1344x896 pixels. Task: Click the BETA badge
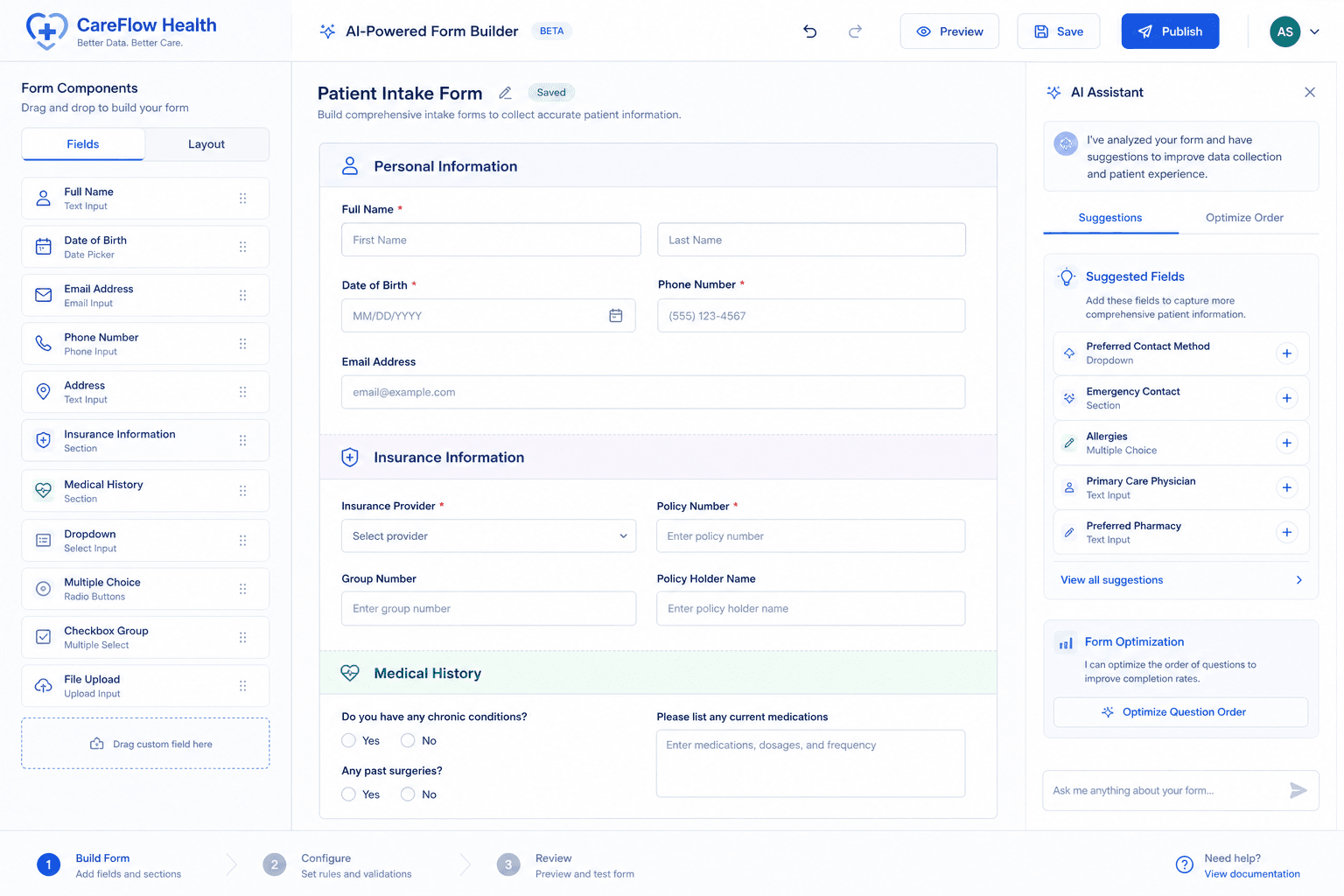click(551, 31)
